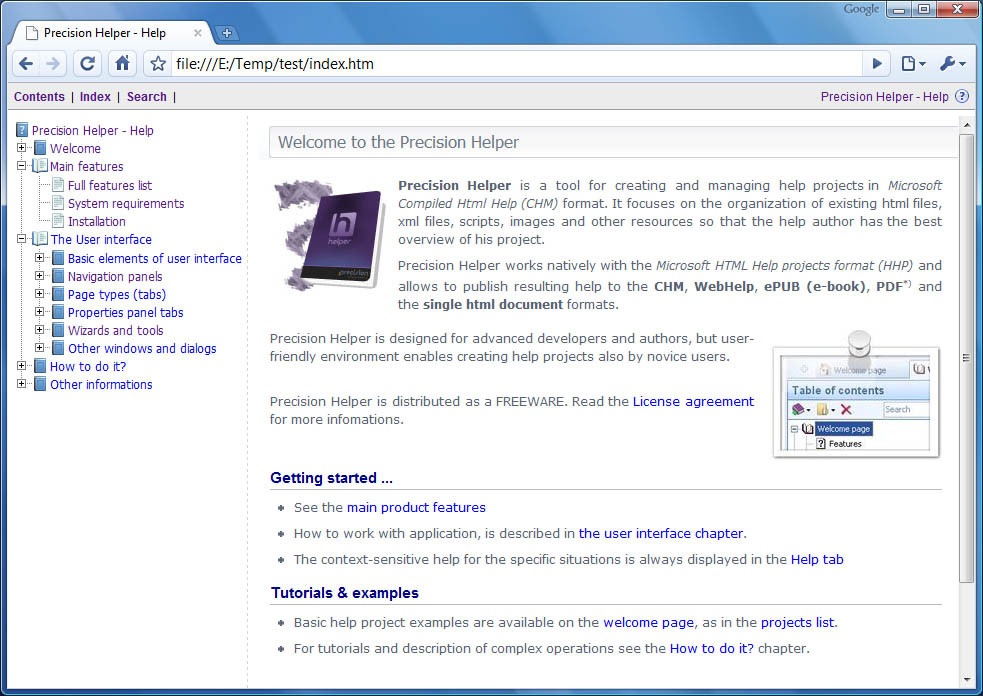The height and width of the screenshot is (696, 983).
Task: Expand the Other informations node
Action: point(21,384)
